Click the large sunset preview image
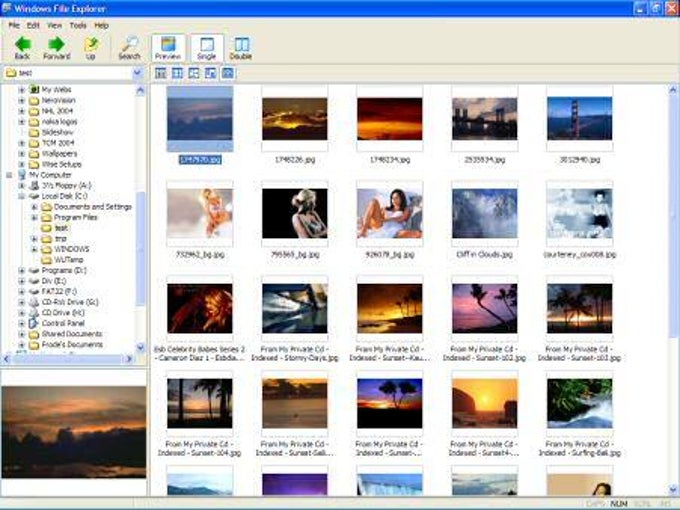Image resolution: width=680 pixels, height=510 pixels. click(x=74, y=432)
